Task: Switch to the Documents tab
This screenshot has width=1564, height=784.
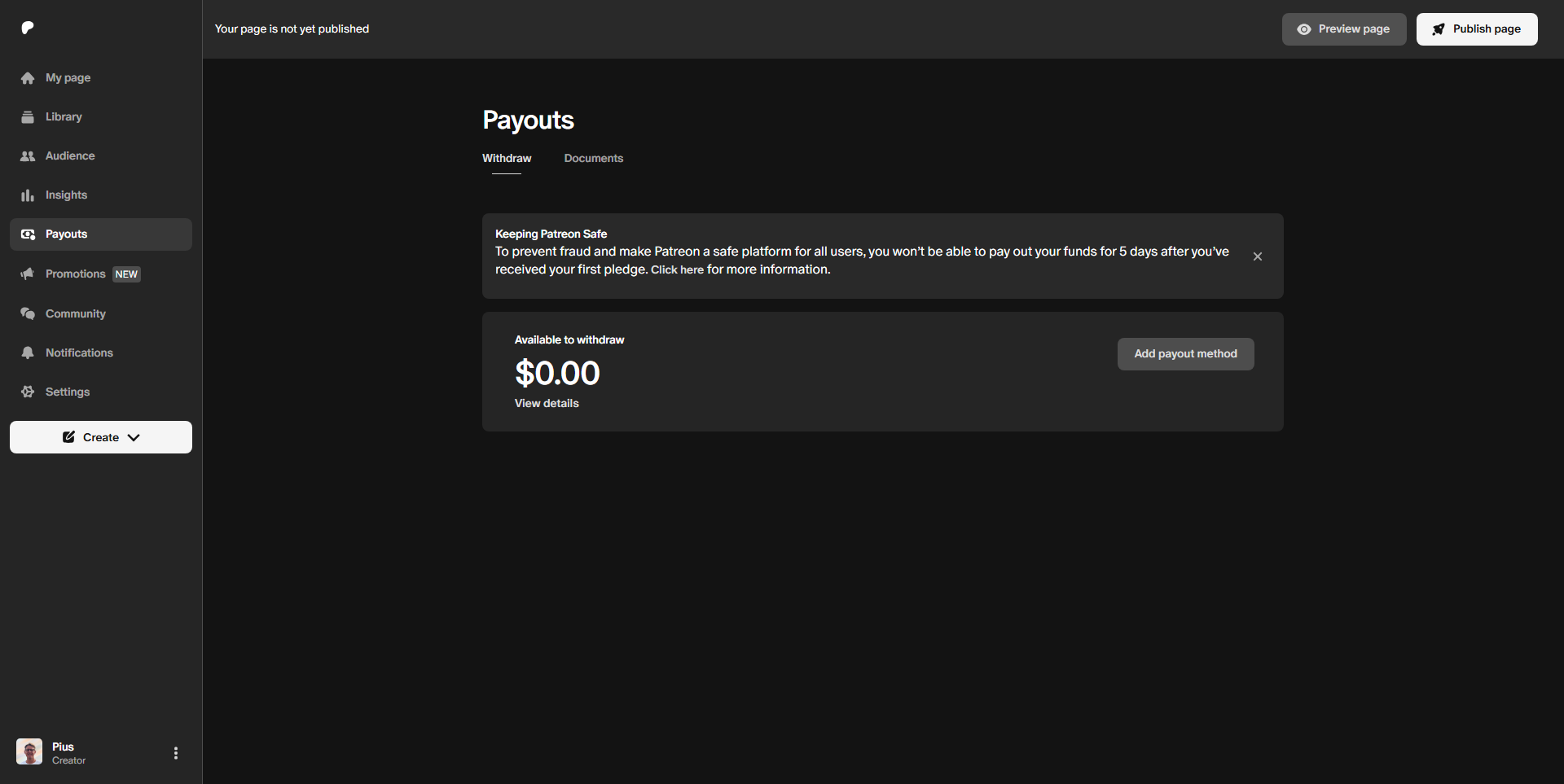Action: click(x=593, y=159)
